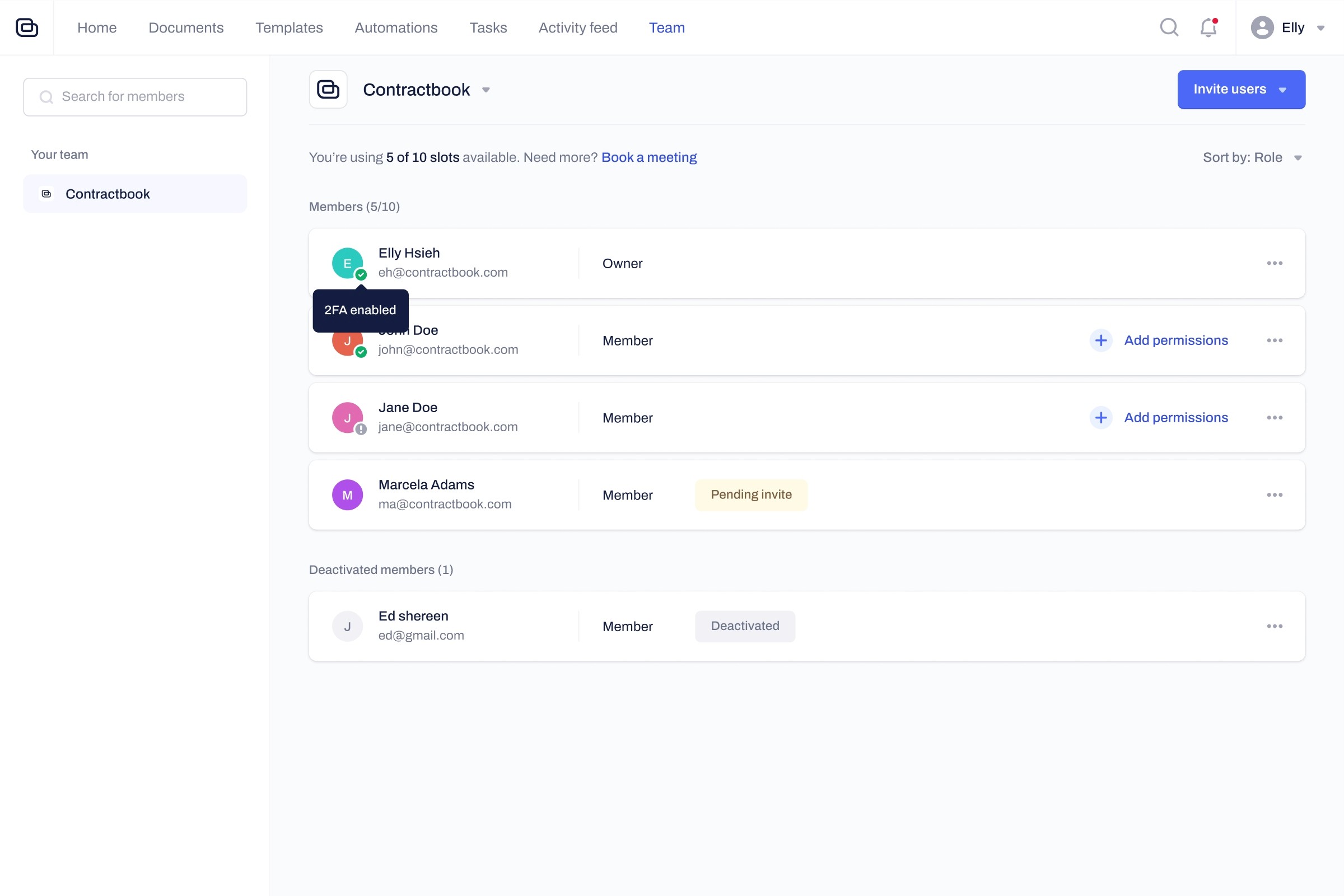Select Contractbook team in sidebar
The image size is (1344, 896).
click(x=135, y=194)
